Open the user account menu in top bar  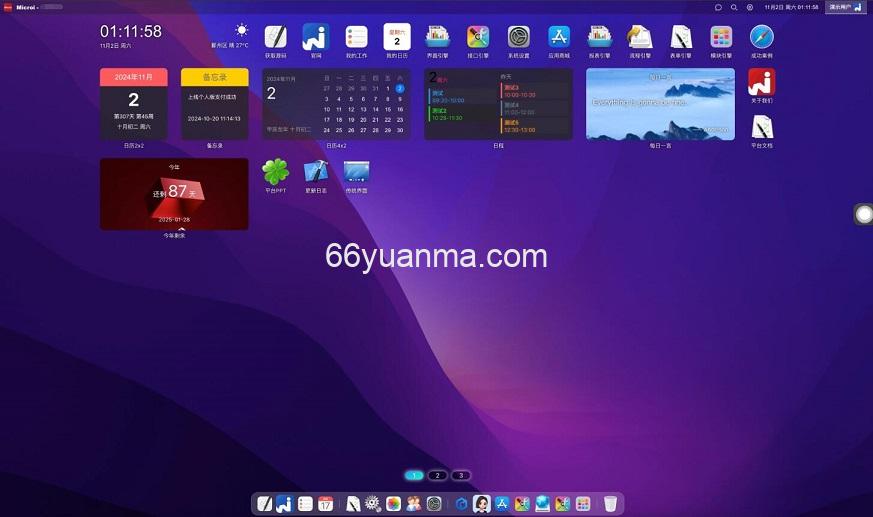(x=845, y=7)
